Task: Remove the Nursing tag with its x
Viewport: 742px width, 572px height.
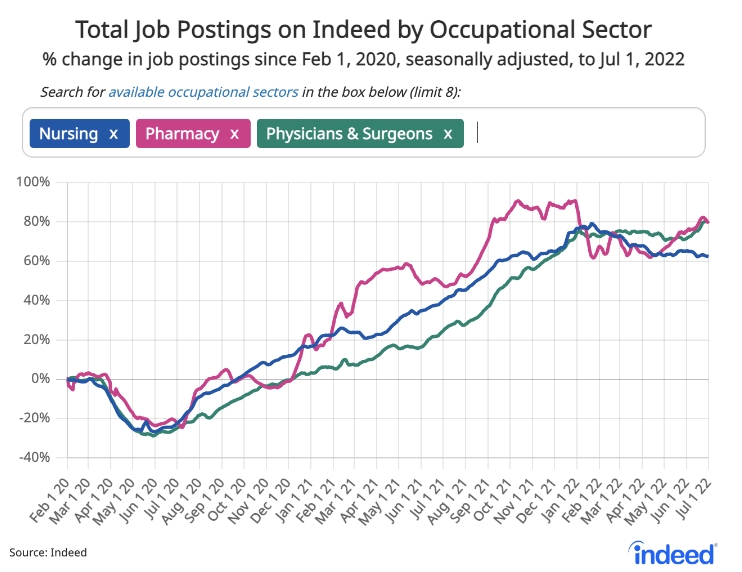Action: pyautogui.click(x=113, y=133)
